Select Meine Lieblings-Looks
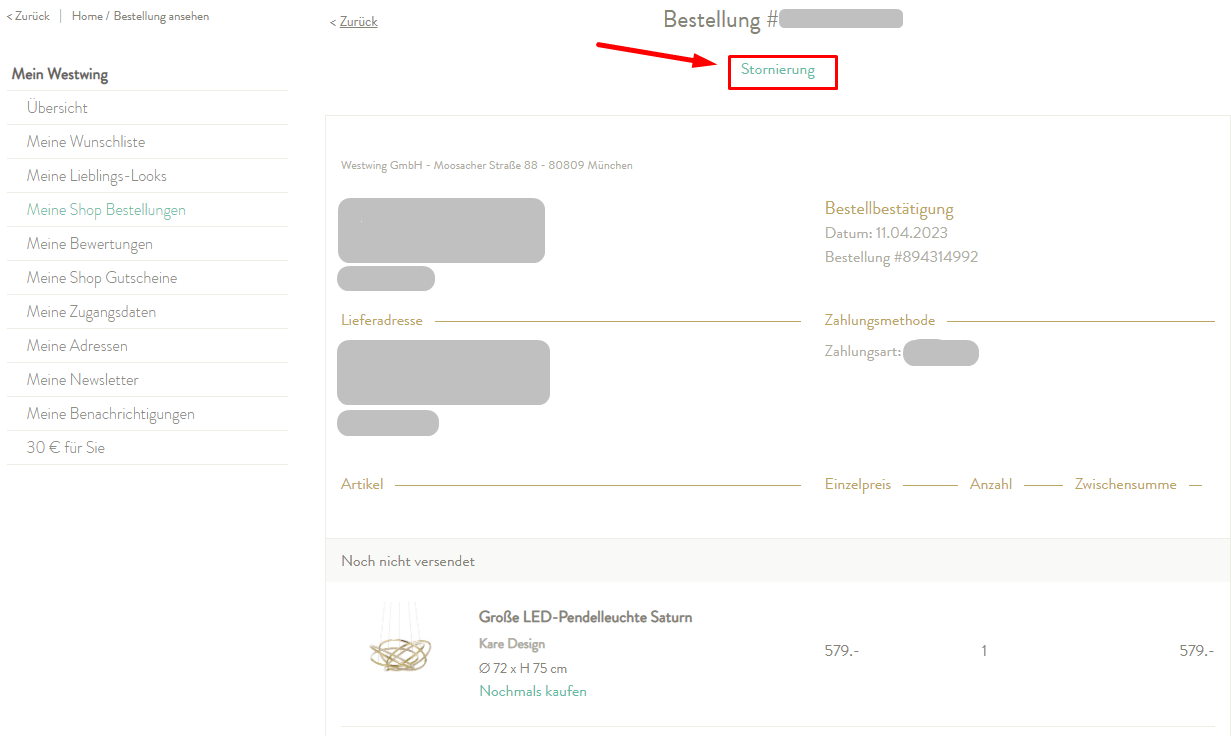Viewport: 1231px width, 736px height. (x=97, y=176)
